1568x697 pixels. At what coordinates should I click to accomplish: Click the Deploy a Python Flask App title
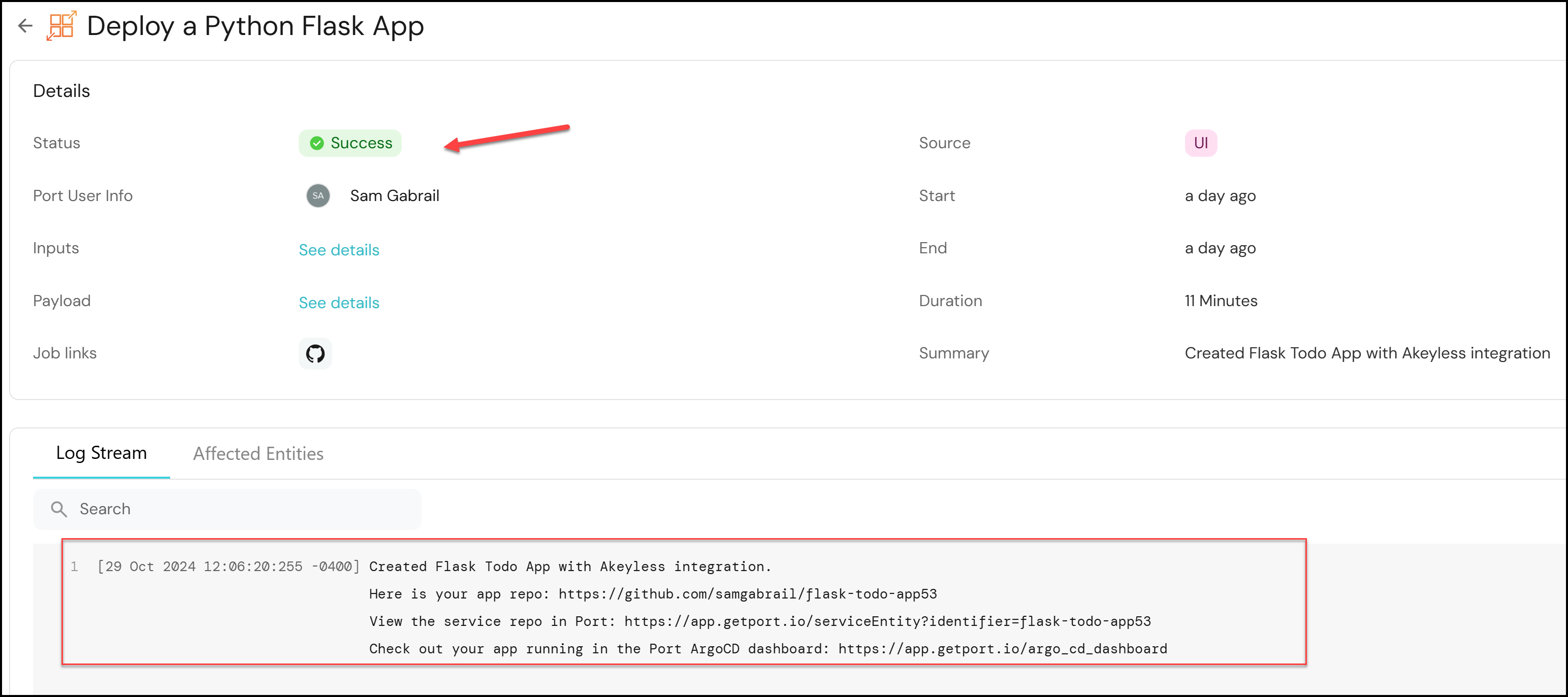point(255,25)
